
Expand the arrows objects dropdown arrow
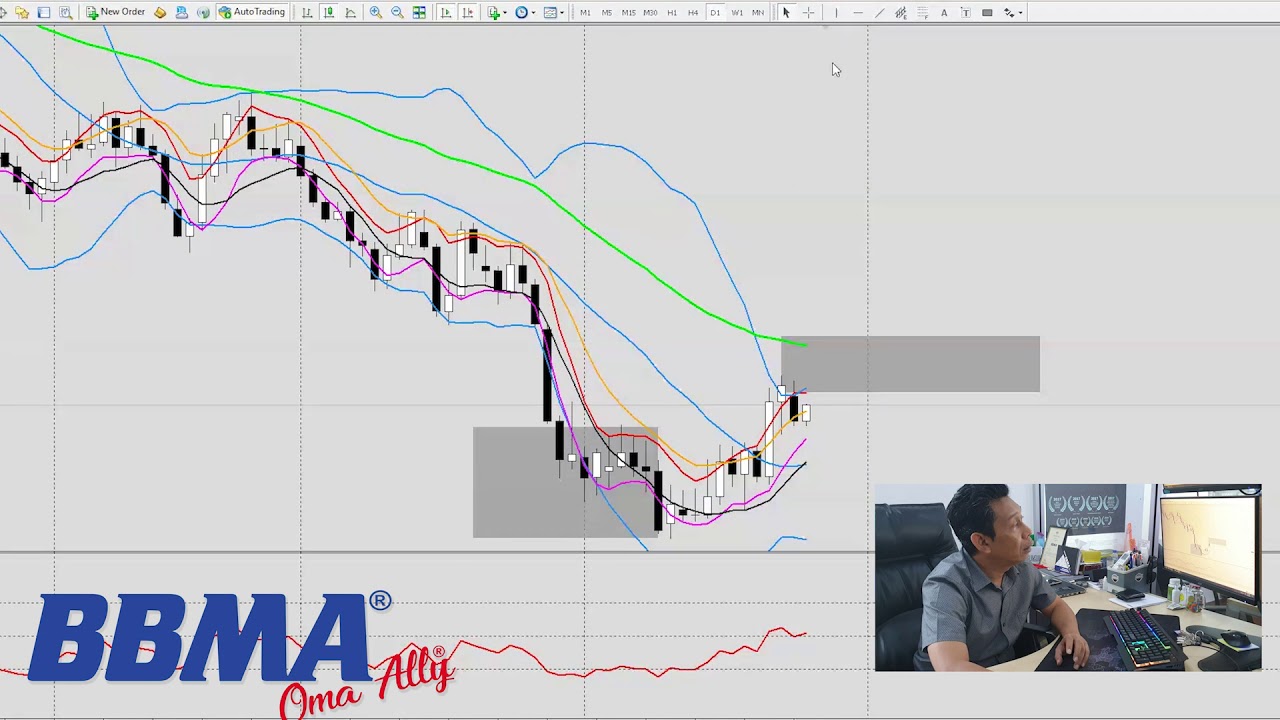point(1020,12)
